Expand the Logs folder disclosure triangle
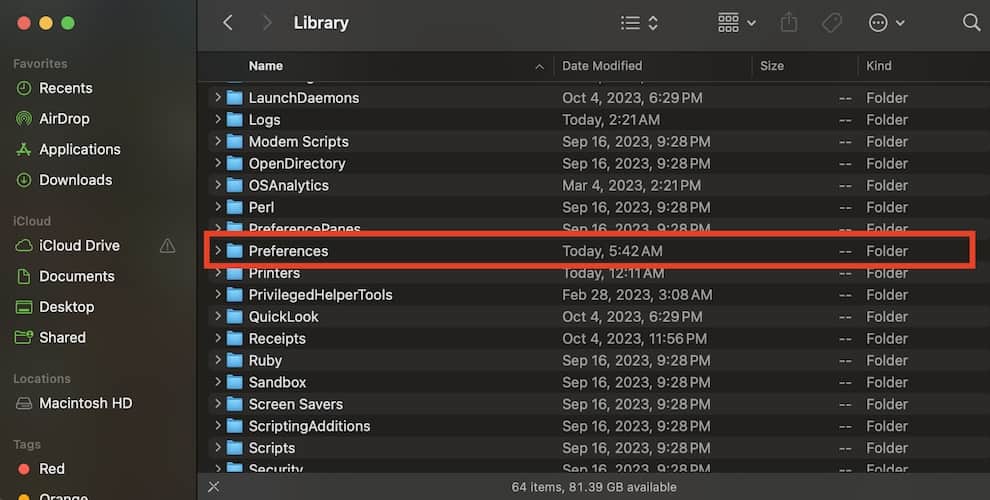Image resolution: width=990 pixels, height=500 pixels. 217,120
